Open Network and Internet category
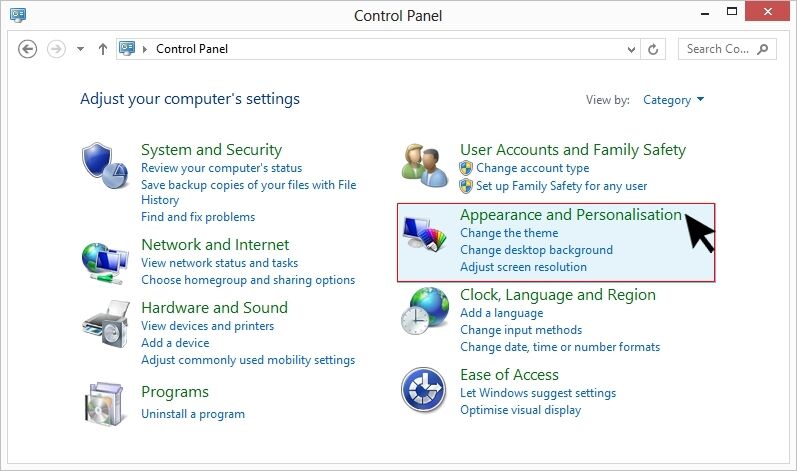Viewport: 797px width, 471px height. click(215, 244)
